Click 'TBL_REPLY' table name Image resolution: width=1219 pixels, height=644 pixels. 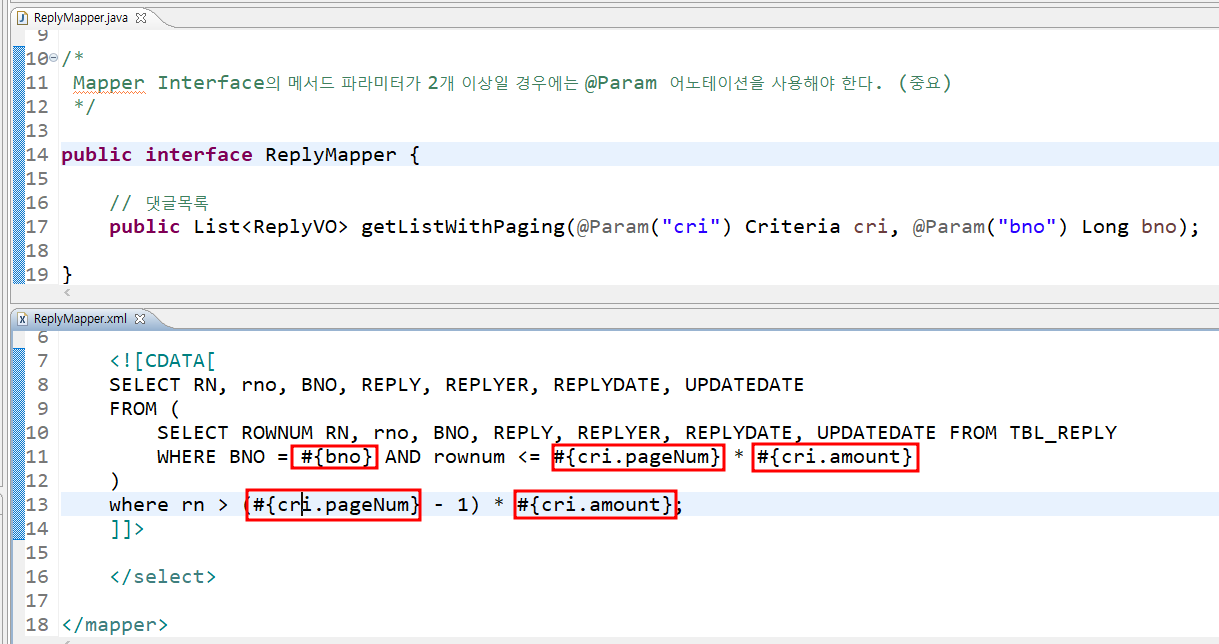click(1063, 433)
